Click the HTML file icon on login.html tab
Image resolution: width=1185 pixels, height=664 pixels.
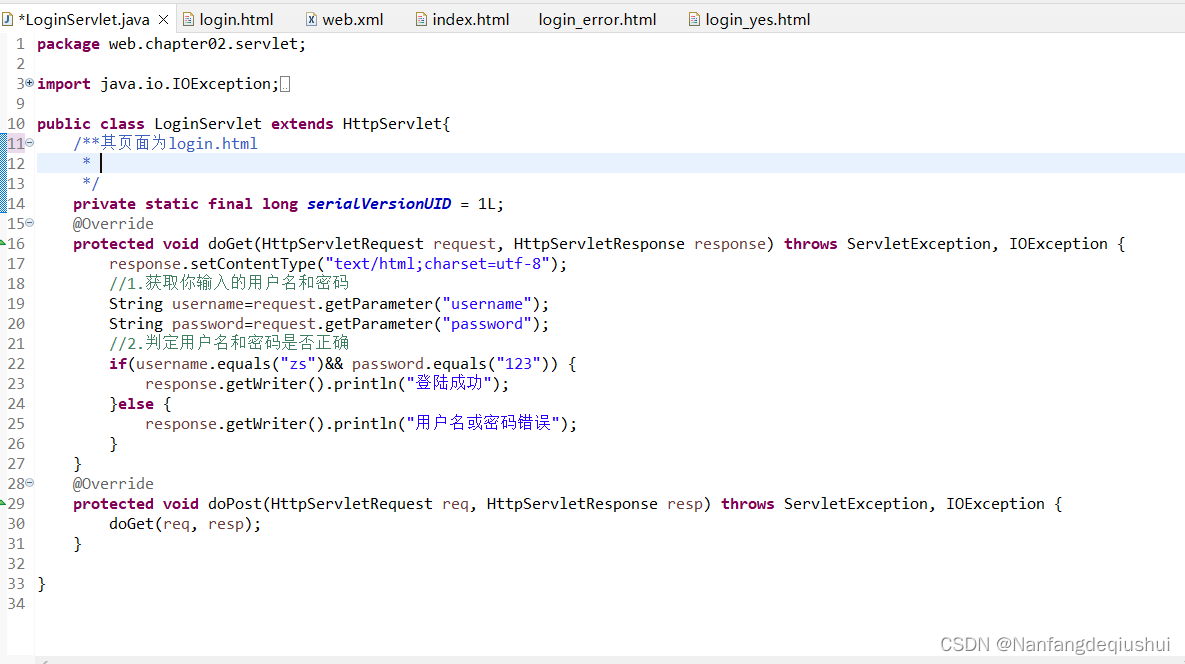(x=188, y=18)
